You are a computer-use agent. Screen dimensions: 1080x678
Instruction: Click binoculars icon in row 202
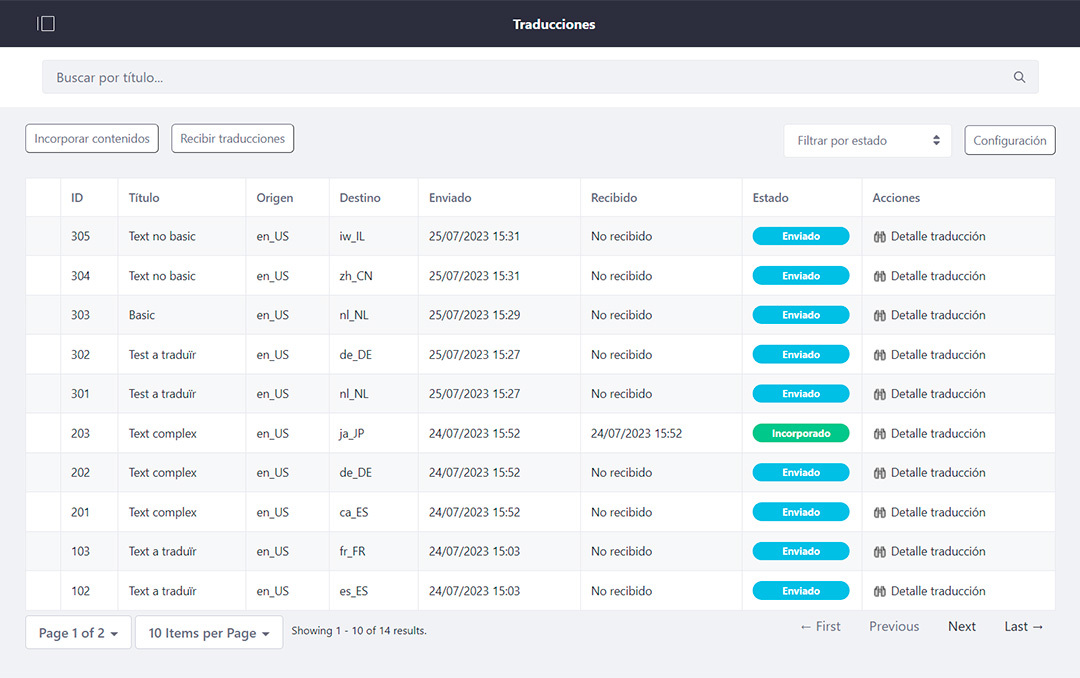(880, 473)
